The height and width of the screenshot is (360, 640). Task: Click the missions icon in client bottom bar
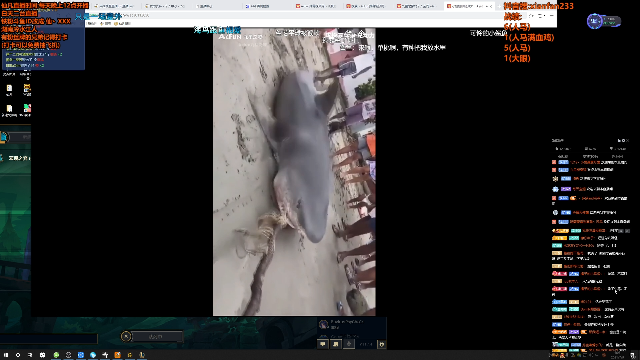336,344
